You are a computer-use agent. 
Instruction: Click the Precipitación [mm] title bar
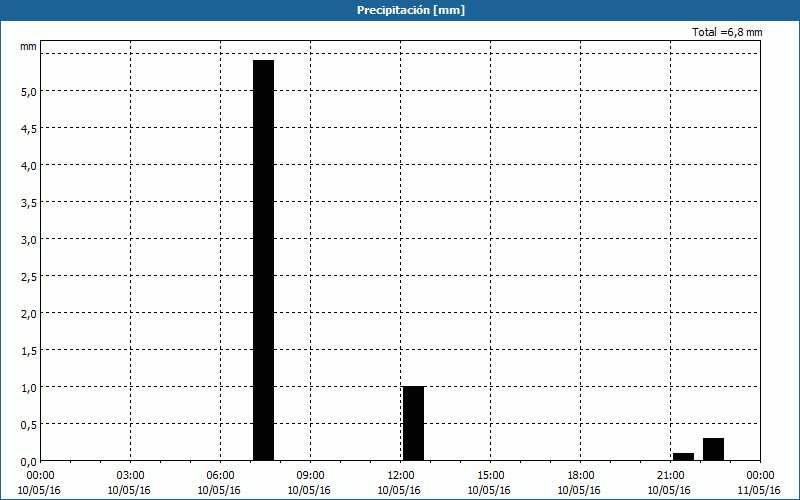pos(400,10)
